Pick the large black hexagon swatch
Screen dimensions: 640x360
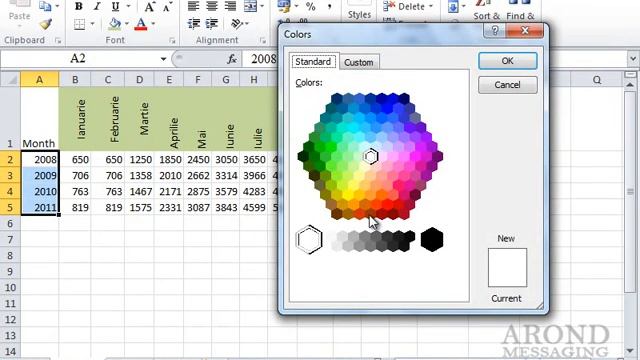[x=431, y=239]
